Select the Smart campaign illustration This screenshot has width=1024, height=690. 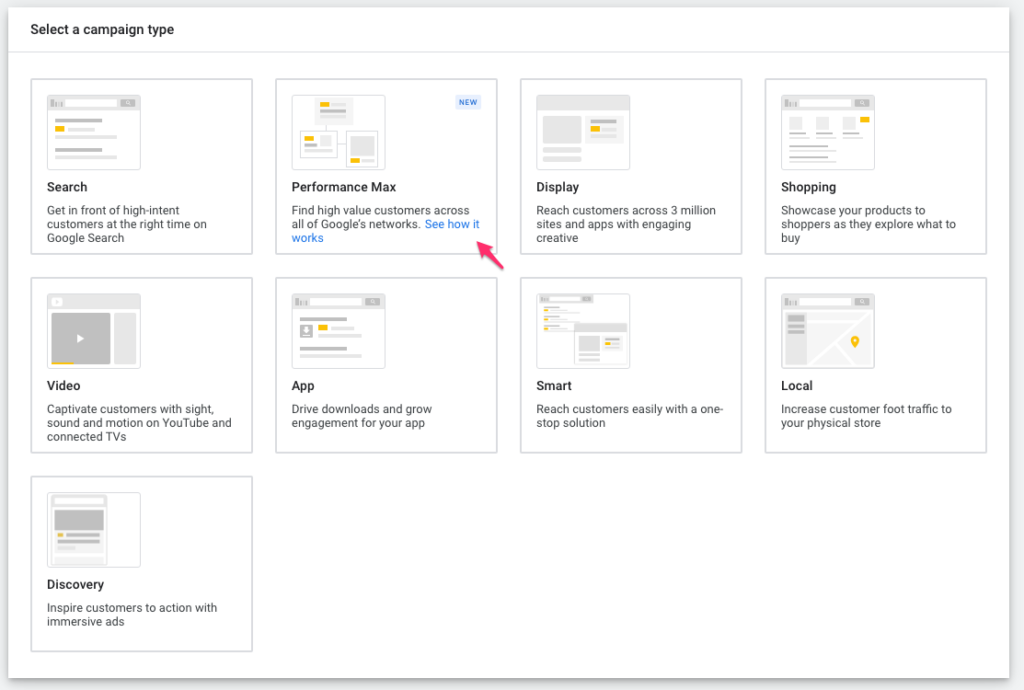tap(583, 331)
